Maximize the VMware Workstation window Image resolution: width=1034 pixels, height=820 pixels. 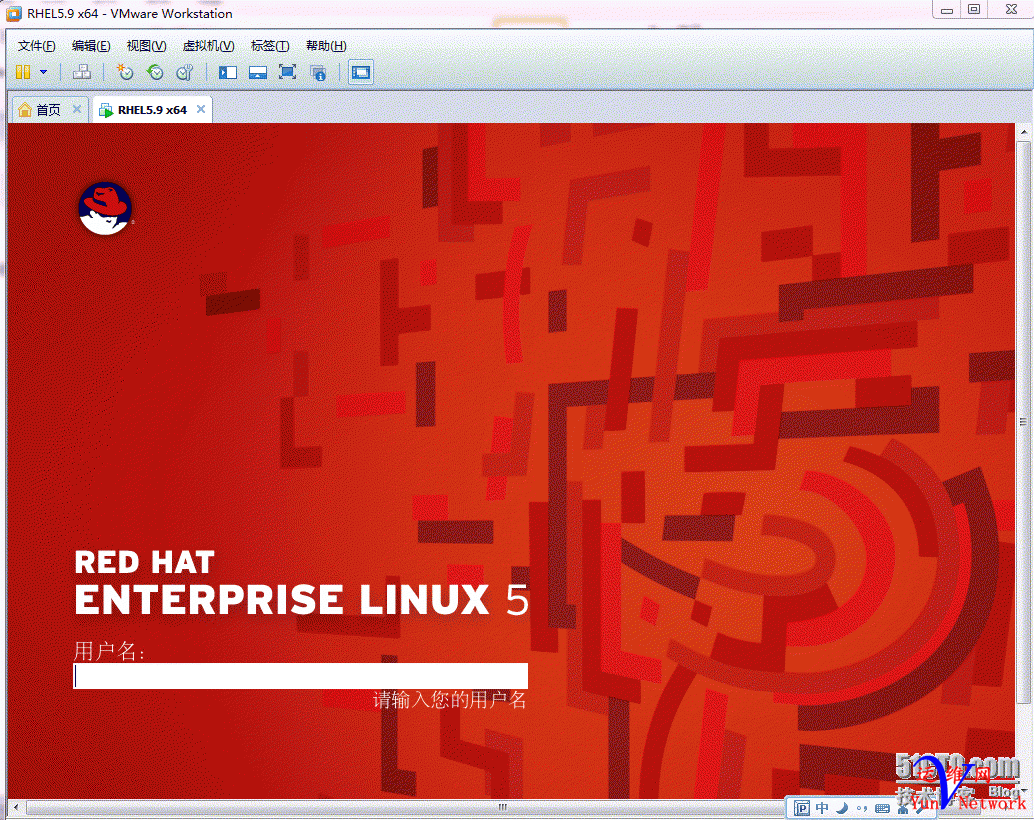click(974, 10)
